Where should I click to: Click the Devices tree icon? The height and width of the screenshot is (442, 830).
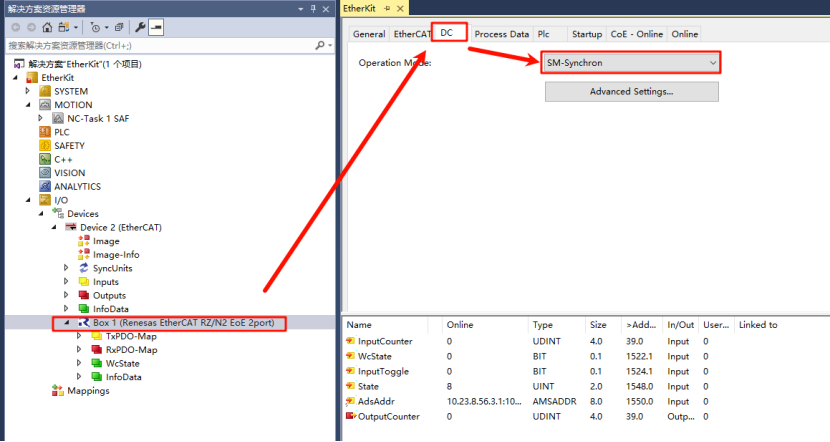[58, 213]
